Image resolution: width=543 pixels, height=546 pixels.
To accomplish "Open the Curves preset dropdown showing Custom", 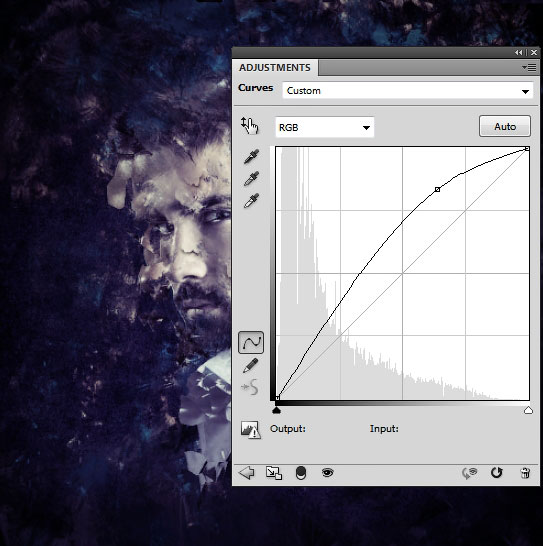I will click(x=408, y=91).
